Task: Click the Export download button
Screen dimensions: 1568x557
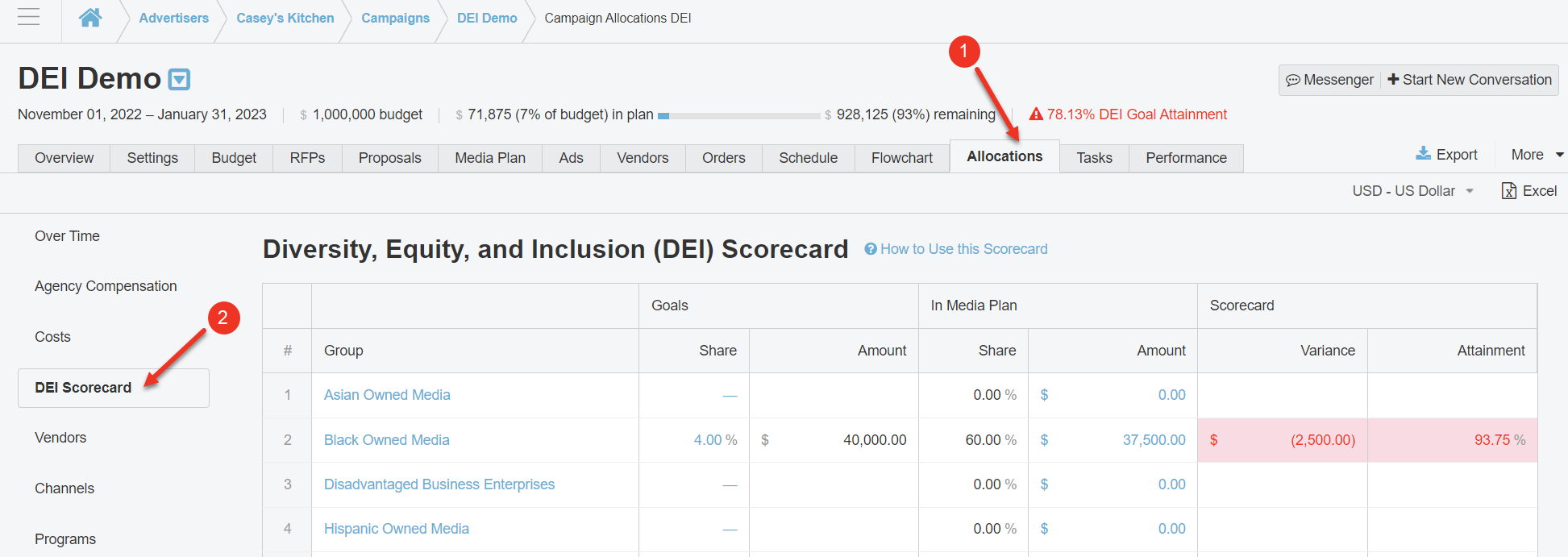Action: point(1447,154)
